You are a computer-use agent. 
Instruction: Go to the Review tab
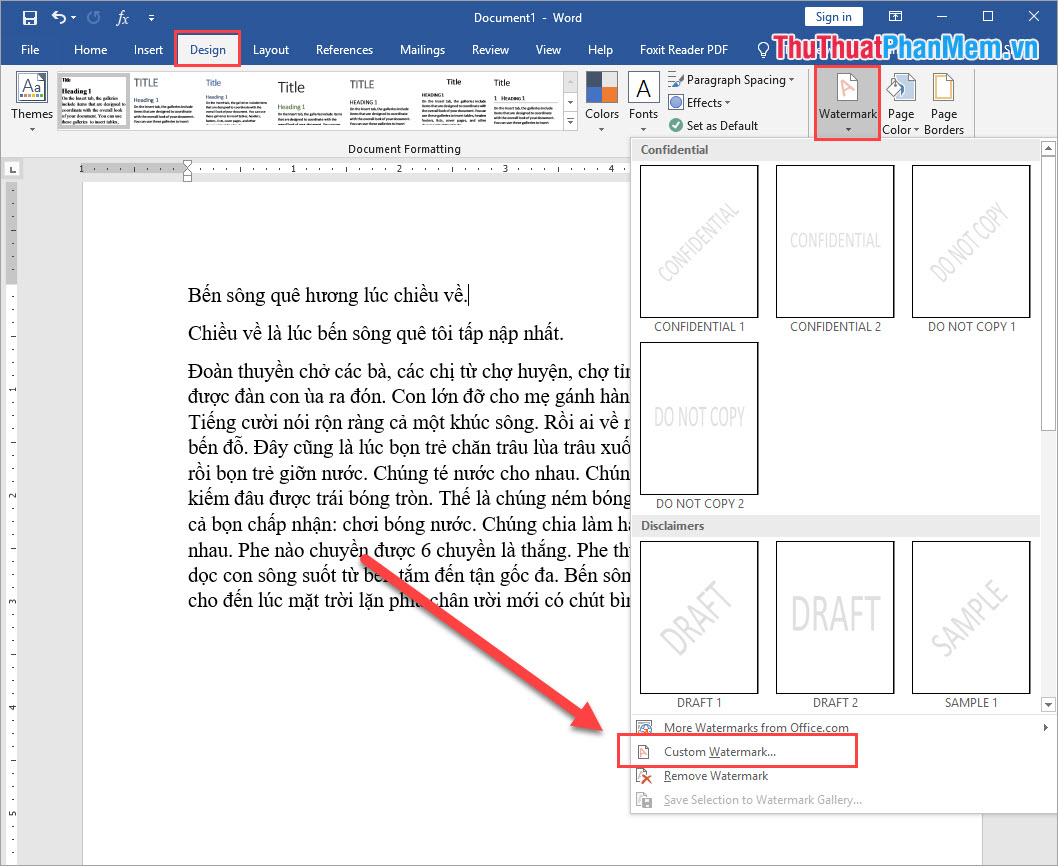tap(491, 49)
